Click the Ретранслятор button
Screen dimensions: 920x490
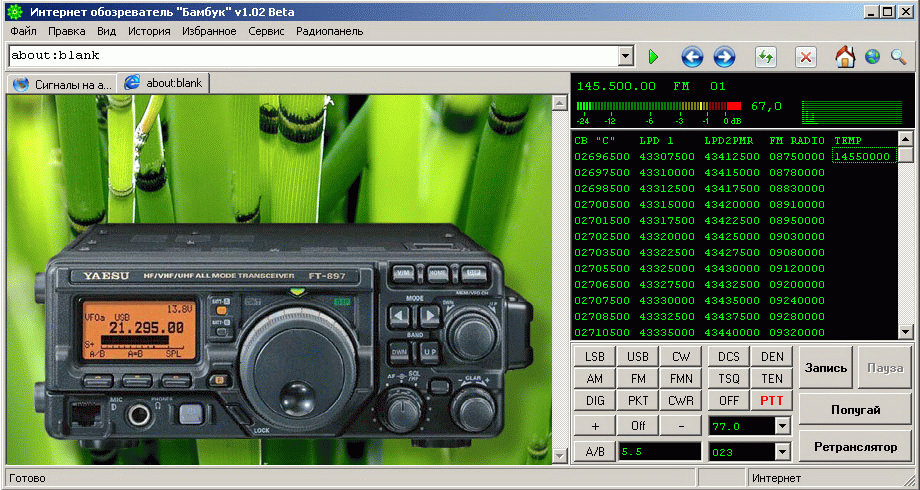point(855,447)
